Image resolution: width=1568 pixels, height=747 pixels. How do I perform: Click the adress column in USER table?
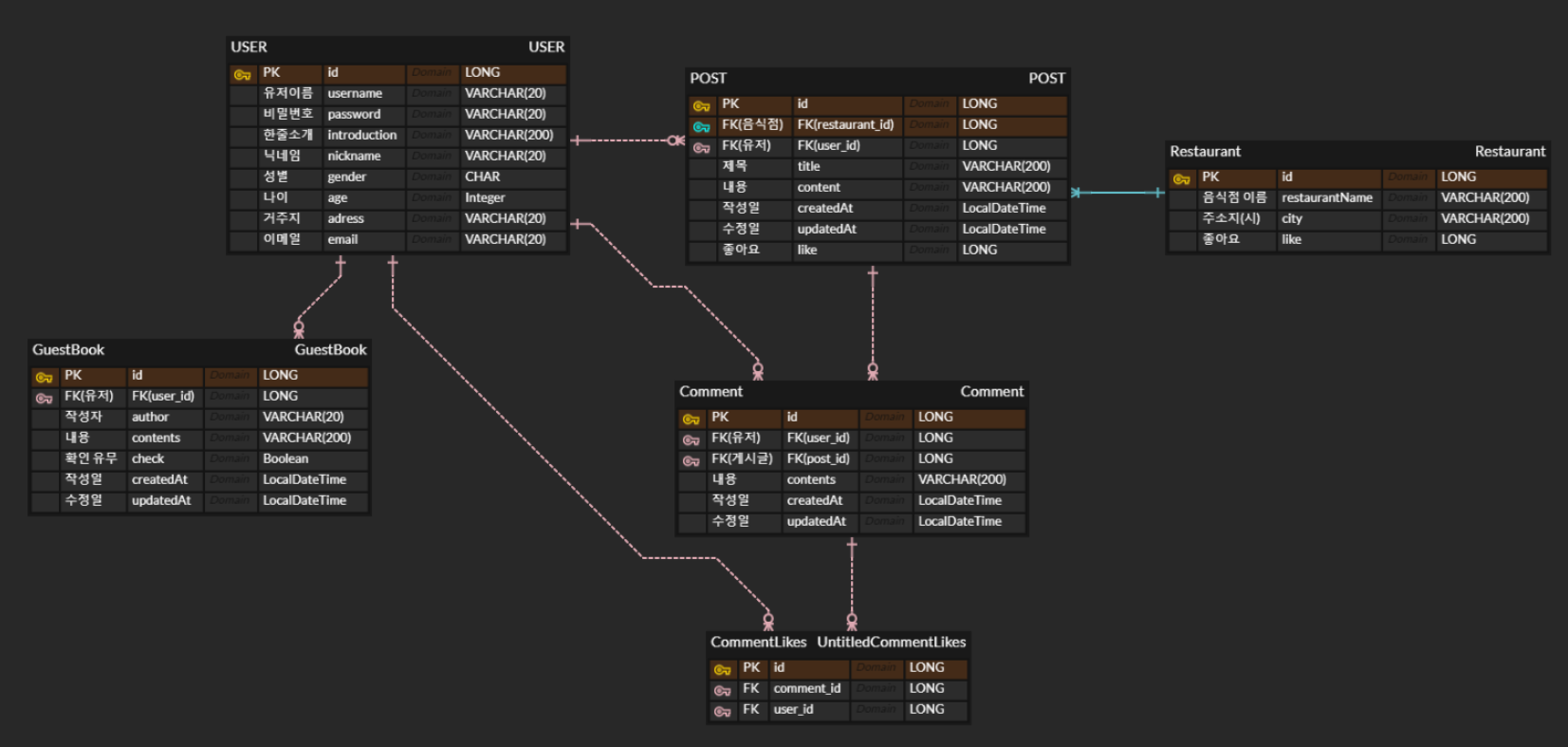345,218
